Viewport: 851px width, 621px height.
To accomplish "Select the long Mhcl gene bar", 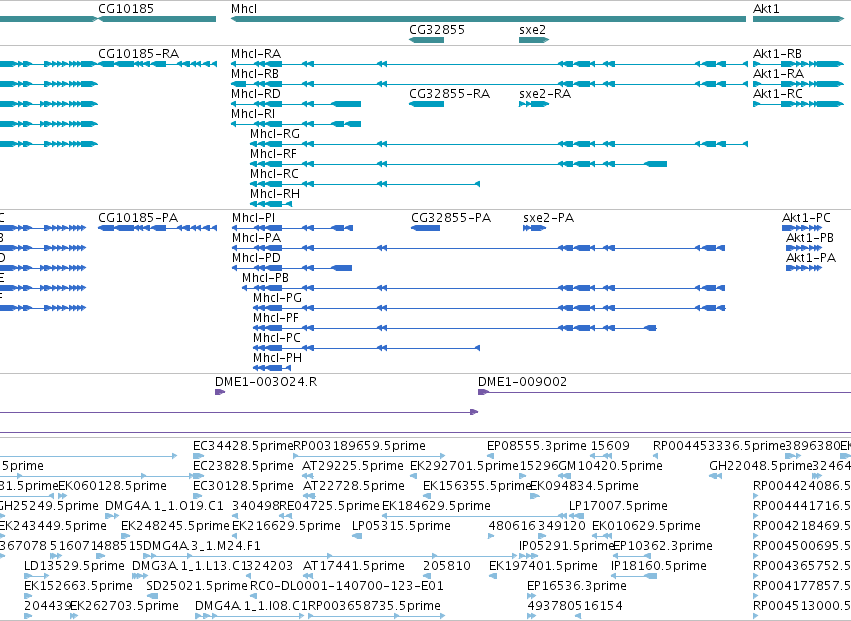I will click(488, 19).
